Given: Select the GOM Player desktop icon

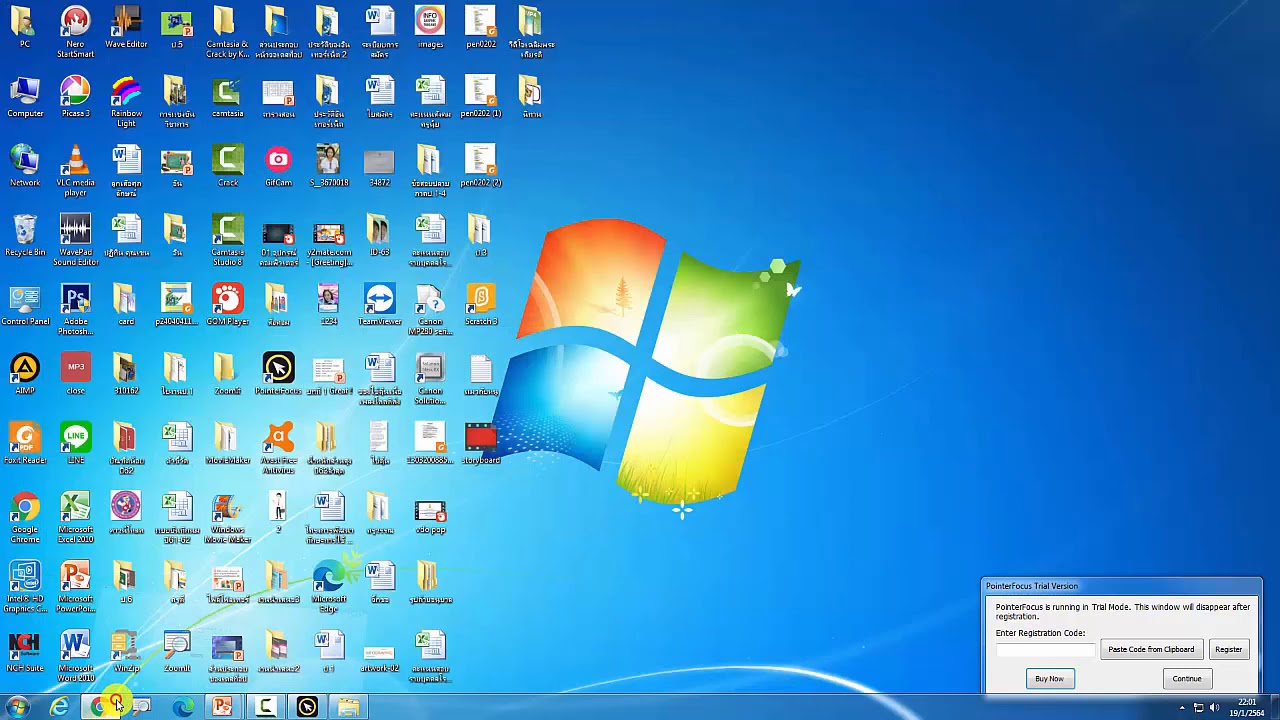Looking at the screenshot, I should tap(227, 304).
